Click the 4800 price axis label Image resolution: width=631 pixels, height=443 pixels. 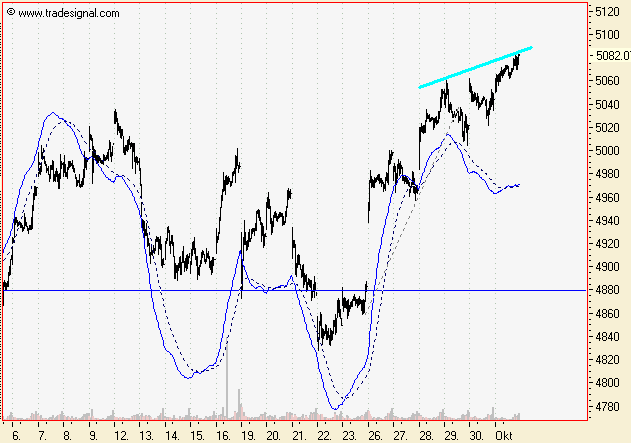point(608,383)
